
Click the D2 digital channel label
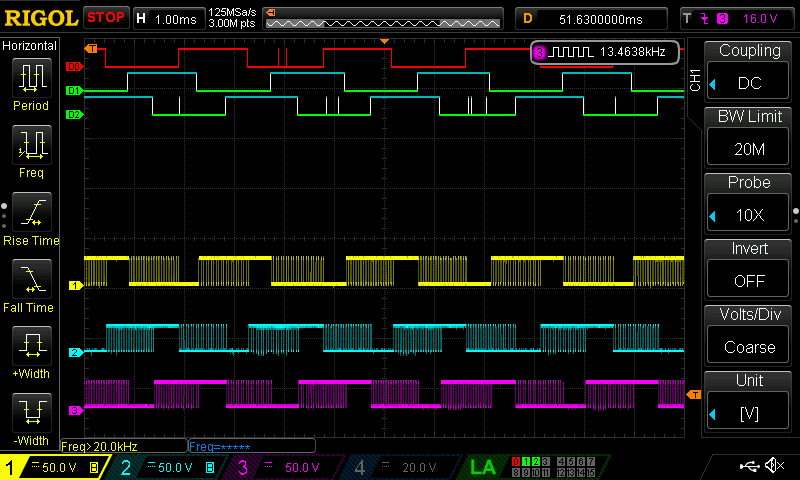pos(74,114)
